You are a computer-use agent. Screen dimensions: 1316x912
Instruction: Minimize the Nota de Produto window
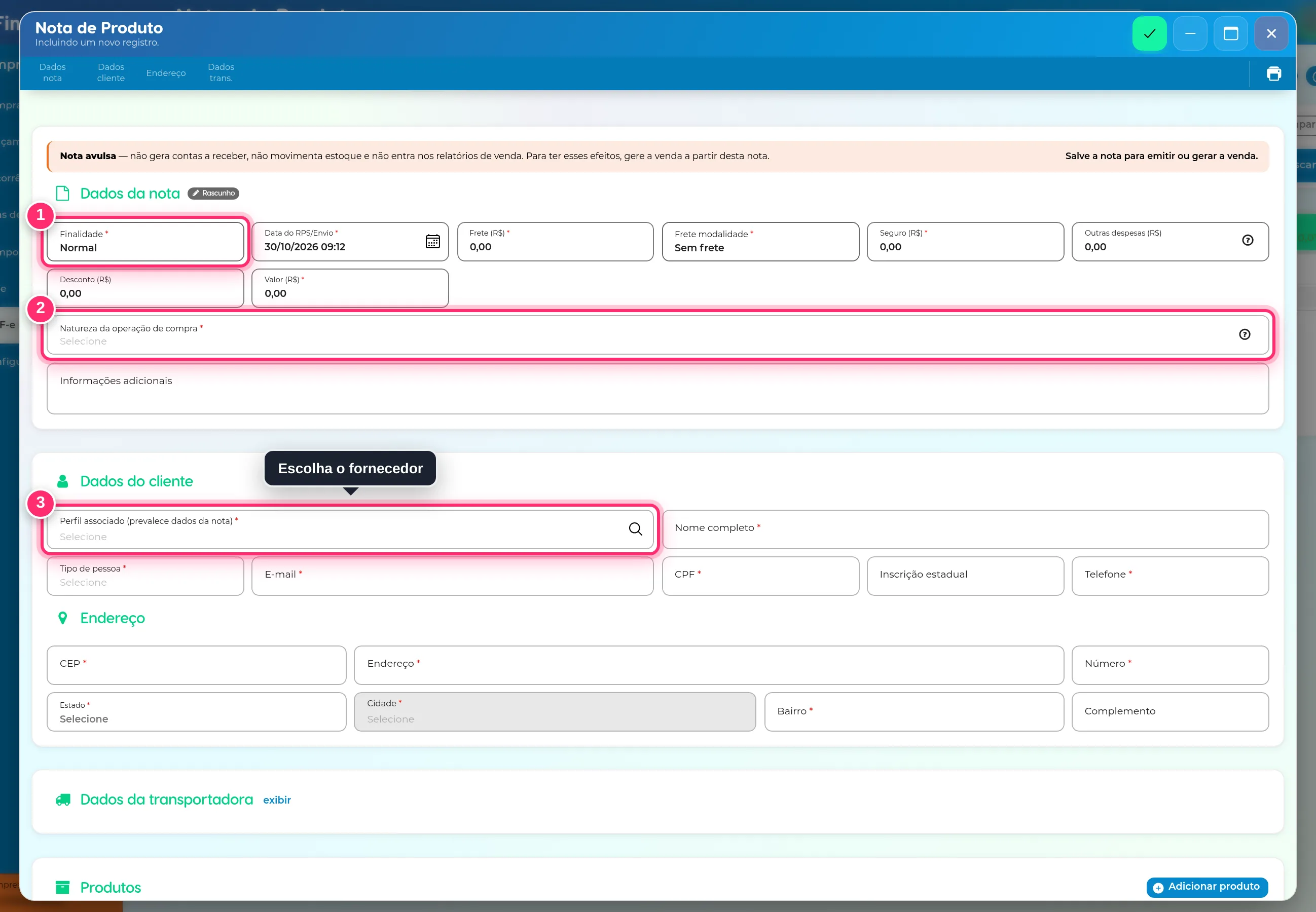coord(1190,34)
